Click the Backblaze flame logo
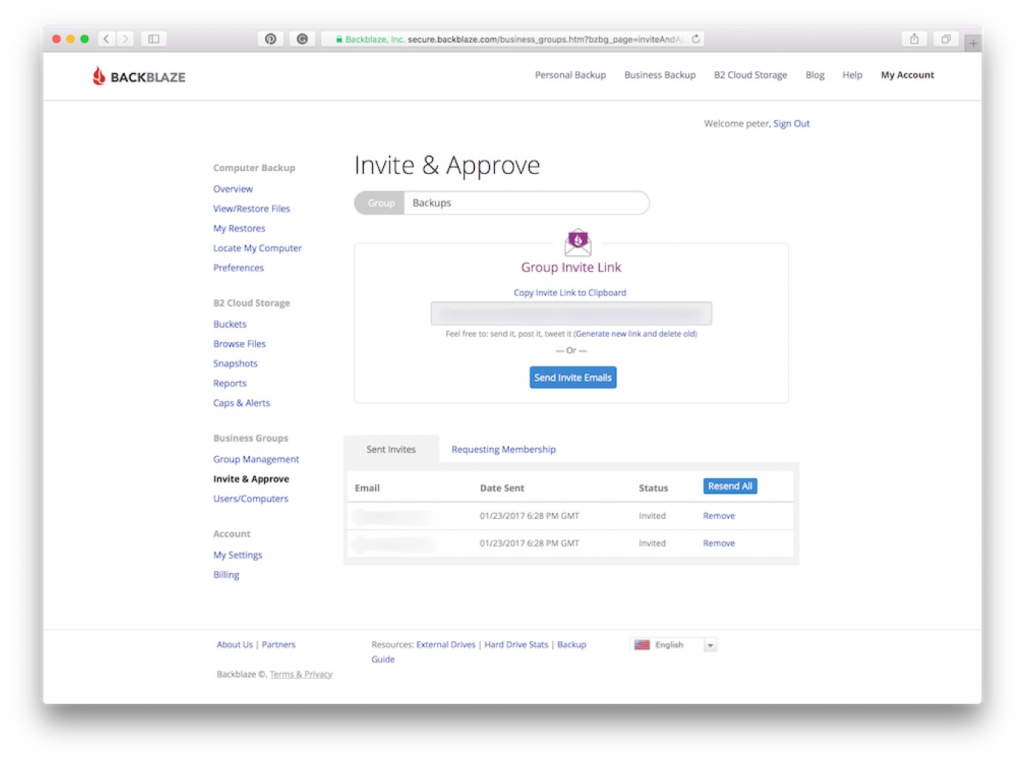 [x=99, y=76]
